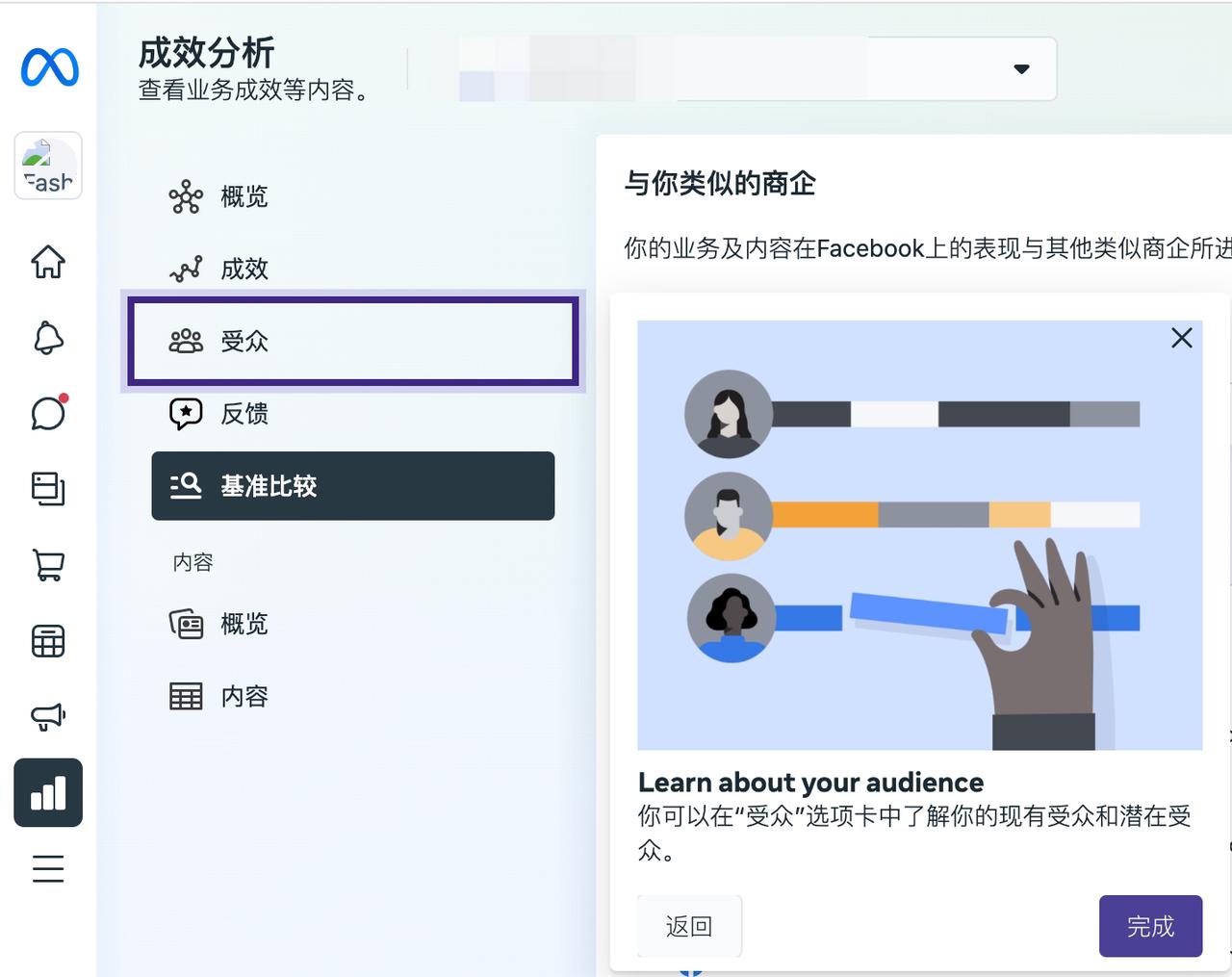
Task: Select 受众 navigation item
Action: 353,341
